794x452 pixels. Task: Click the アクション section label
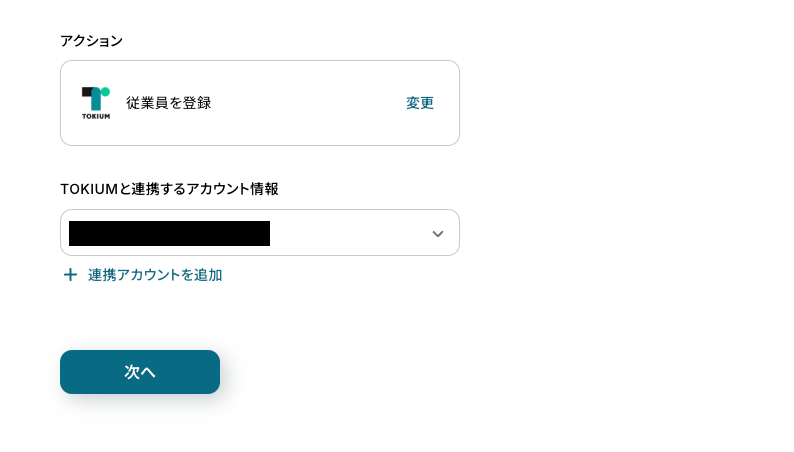(x=91, y=41)
